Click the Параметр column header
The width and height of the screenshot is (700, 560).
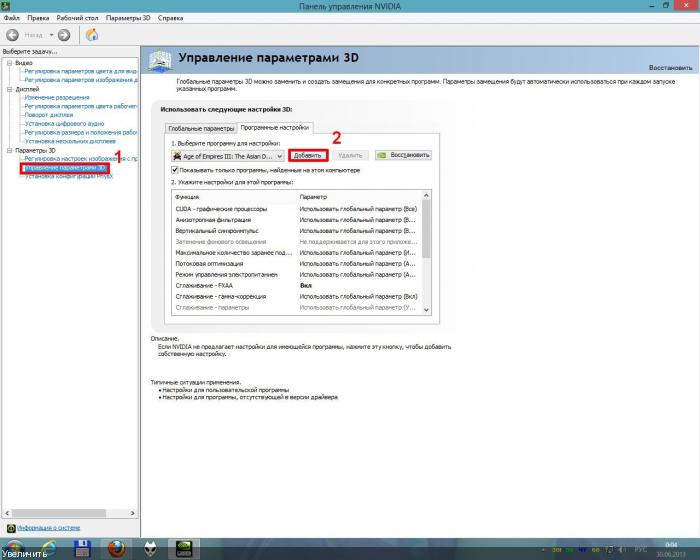(x=313, y=197)
